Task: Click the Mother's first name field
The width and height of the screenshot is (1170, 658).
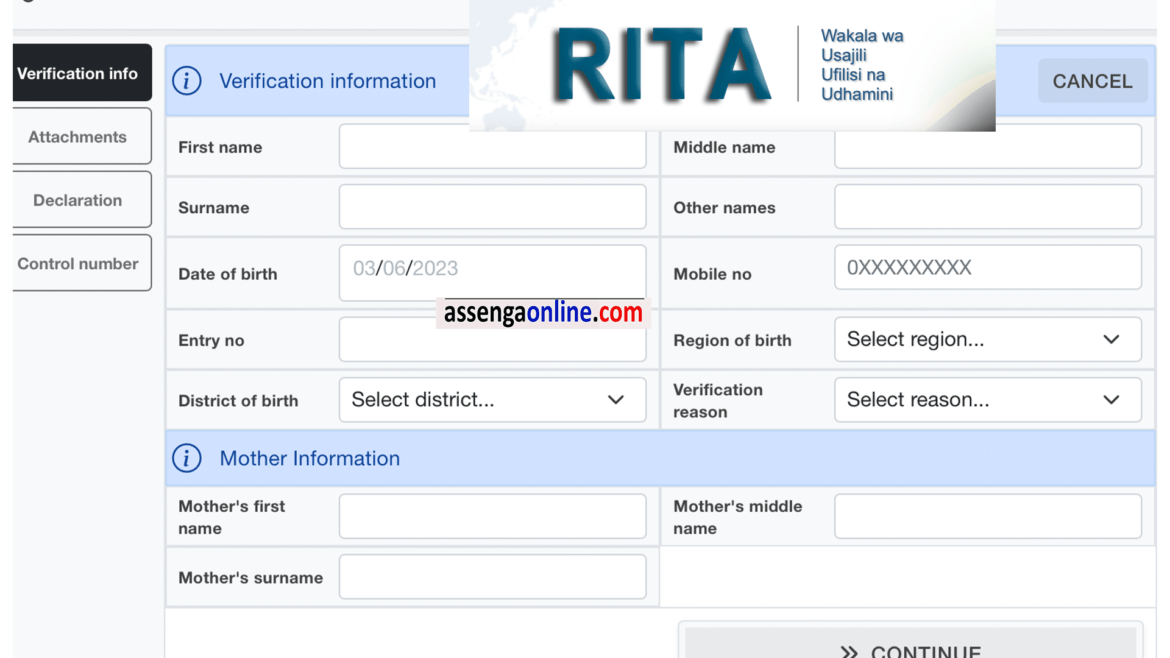Action: (x=492, y=517)
